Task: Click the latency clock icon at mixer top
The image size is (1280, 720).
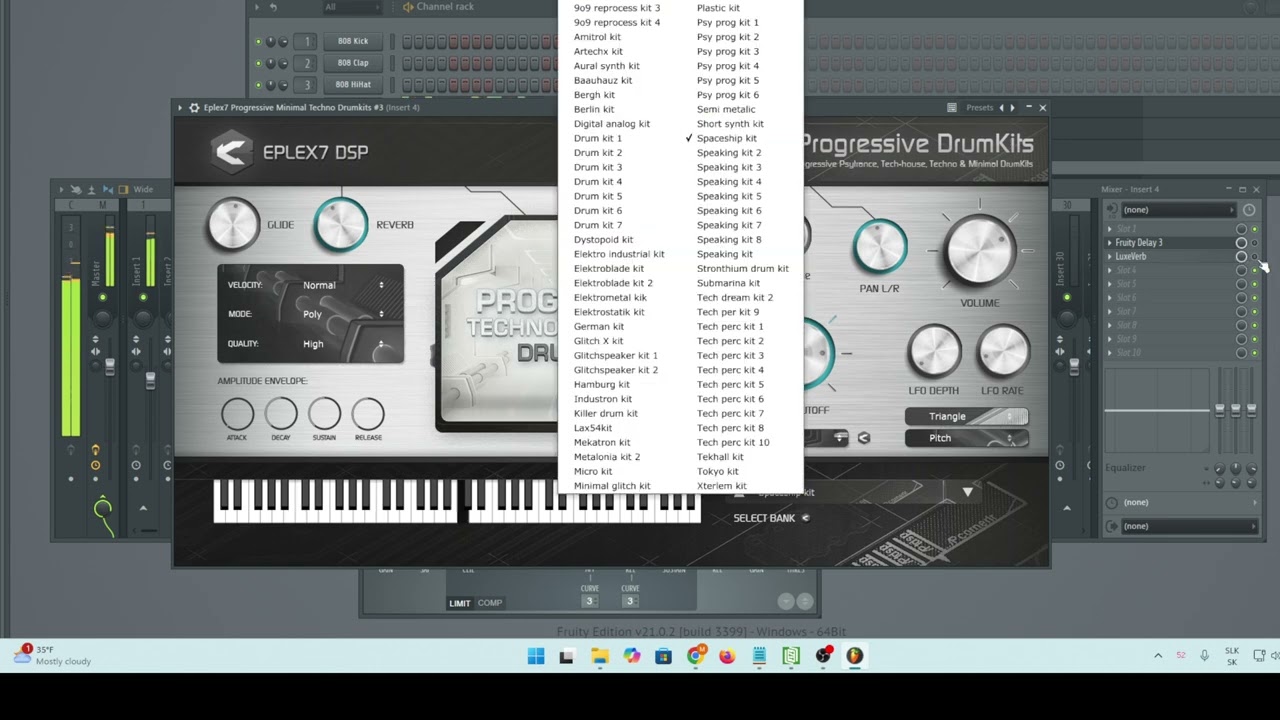Action: click(1249, 210)
